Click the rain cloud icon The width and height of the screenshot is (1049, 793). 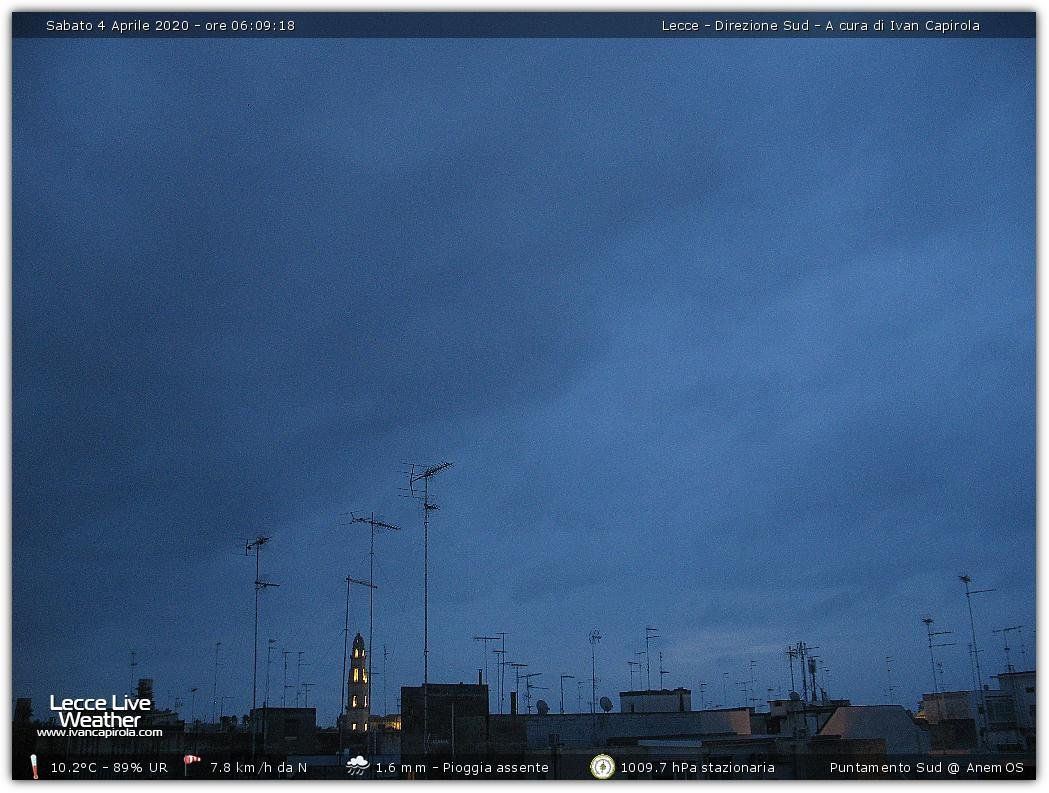pos(357,766)
